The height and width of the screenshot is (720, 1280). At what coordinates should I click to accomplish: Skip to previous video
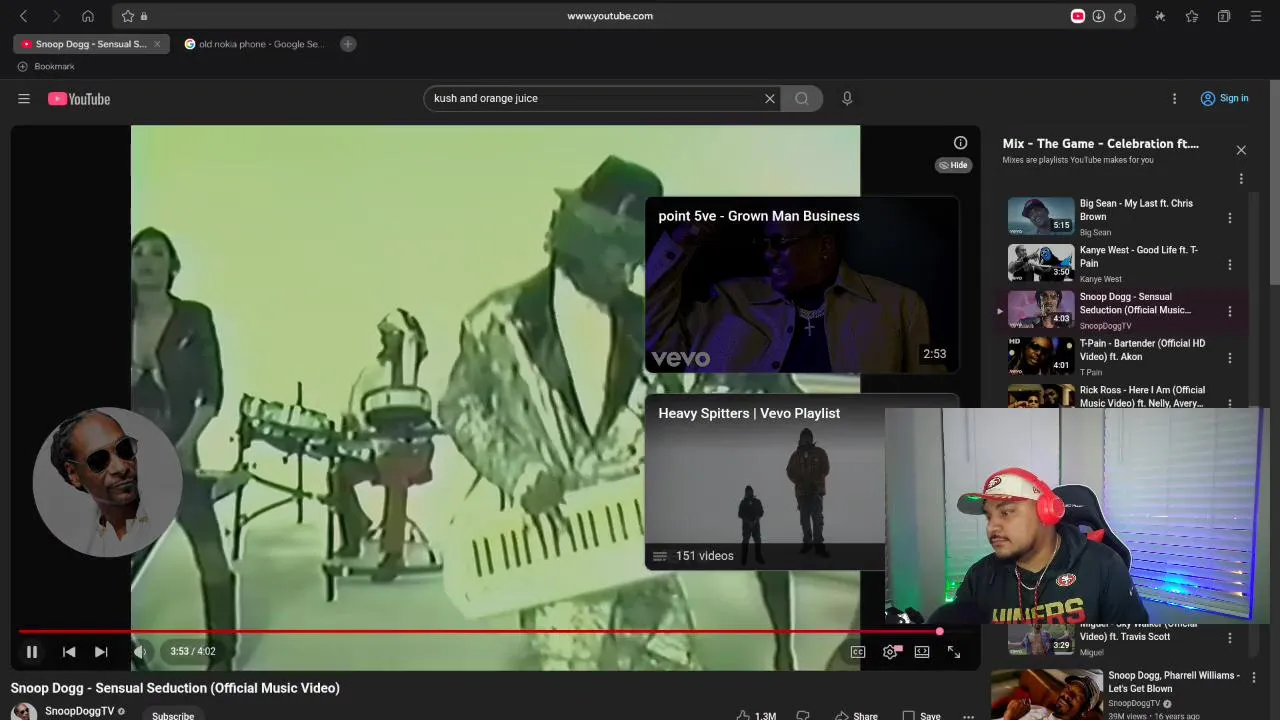click(x=69, y=652)
